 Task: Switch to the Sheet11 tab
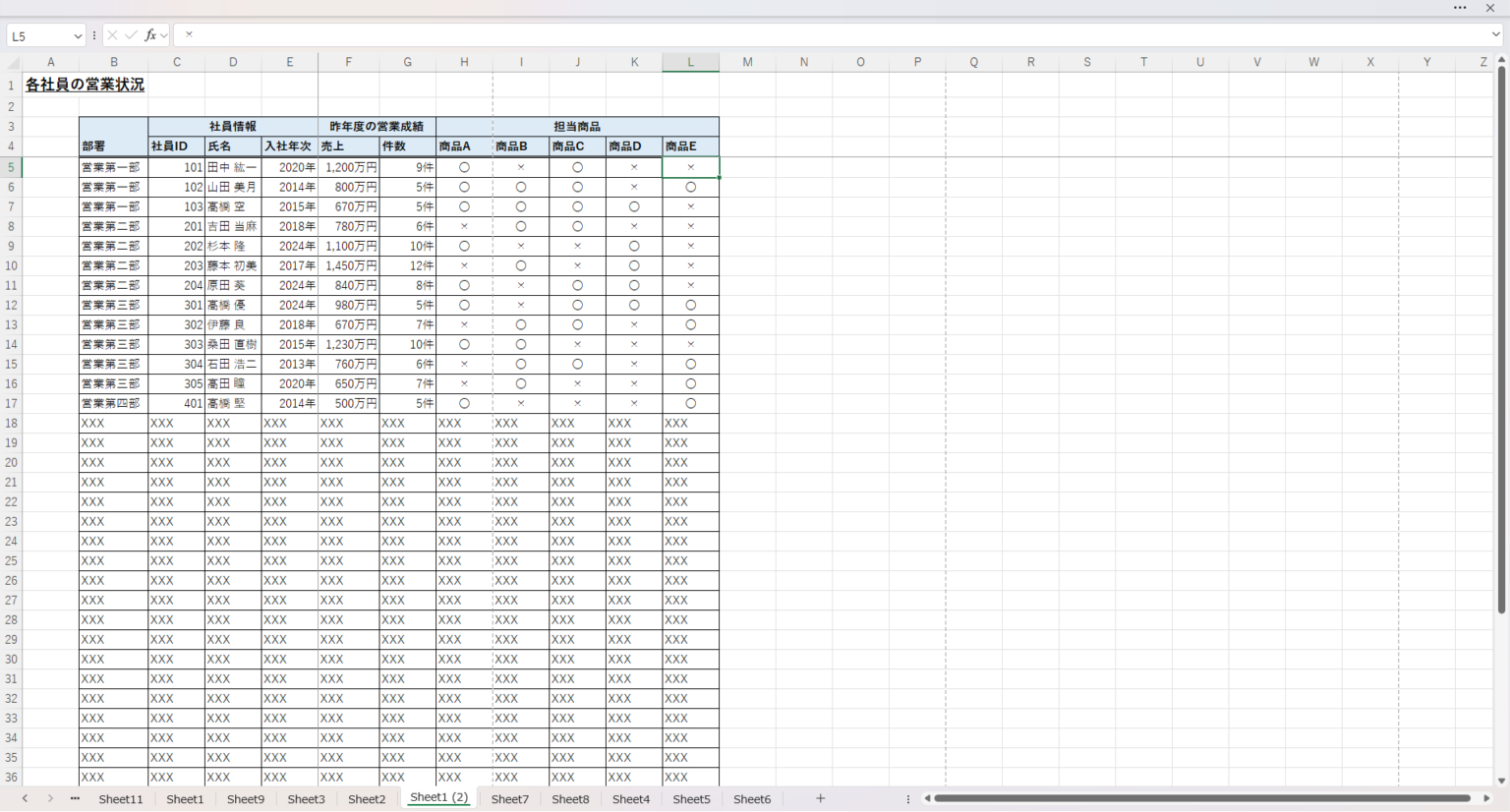(x=121, y=799)
